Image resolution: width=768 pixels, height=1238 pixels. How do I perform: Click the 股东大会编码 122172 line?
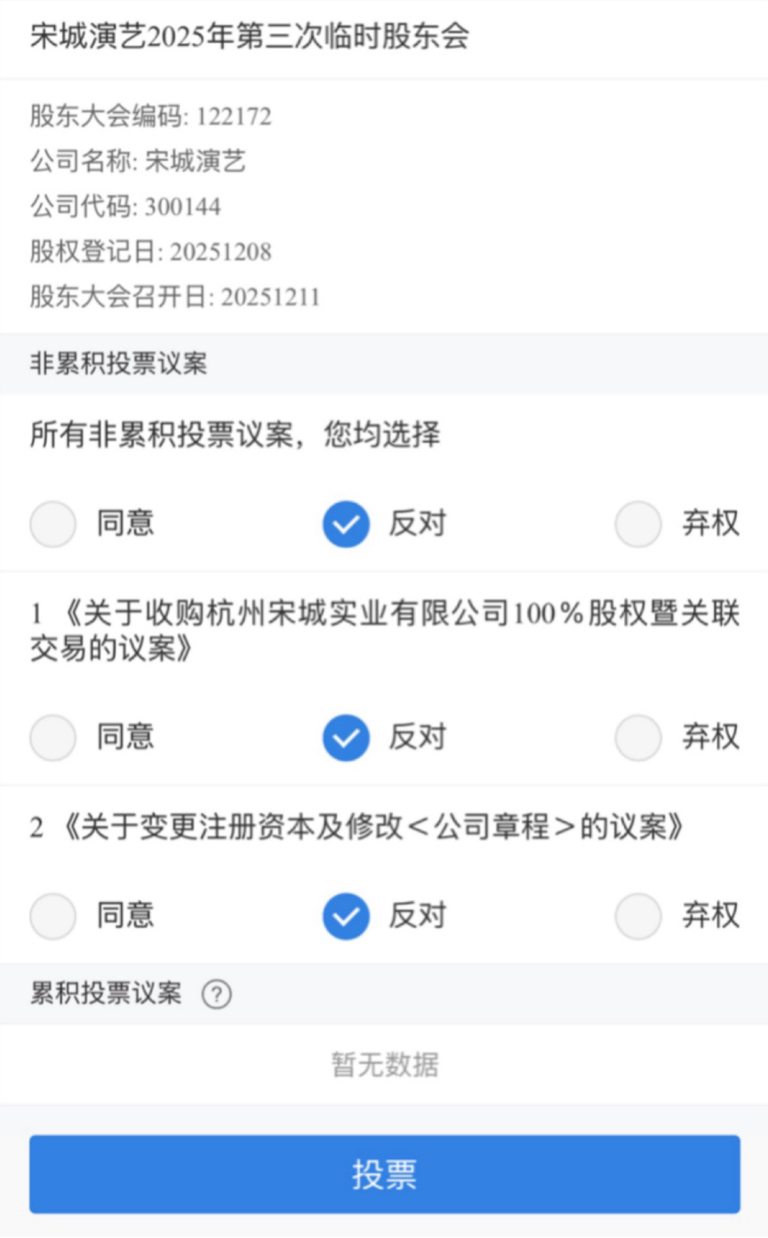tap(150, 117)
